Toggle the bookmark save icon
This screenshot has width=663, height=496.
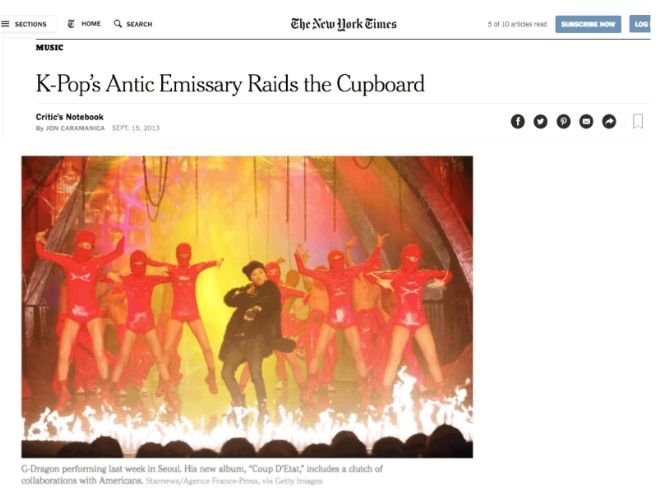click(x=638, y=121)
